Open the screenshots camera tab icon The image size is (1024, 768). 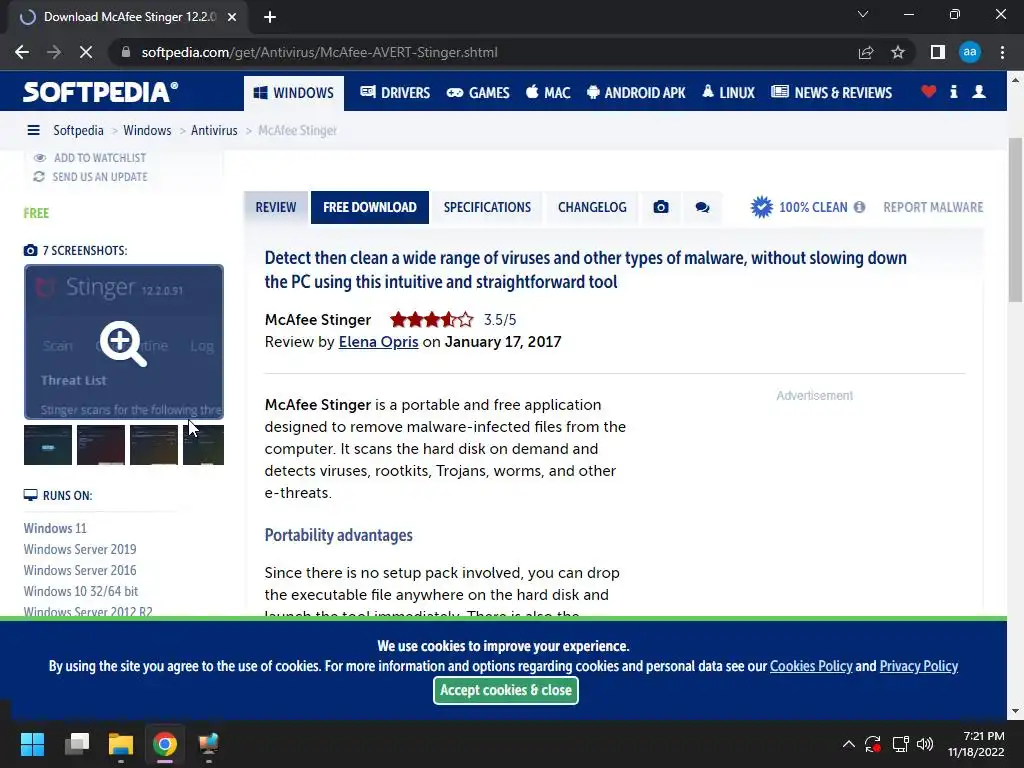[661, 207]
